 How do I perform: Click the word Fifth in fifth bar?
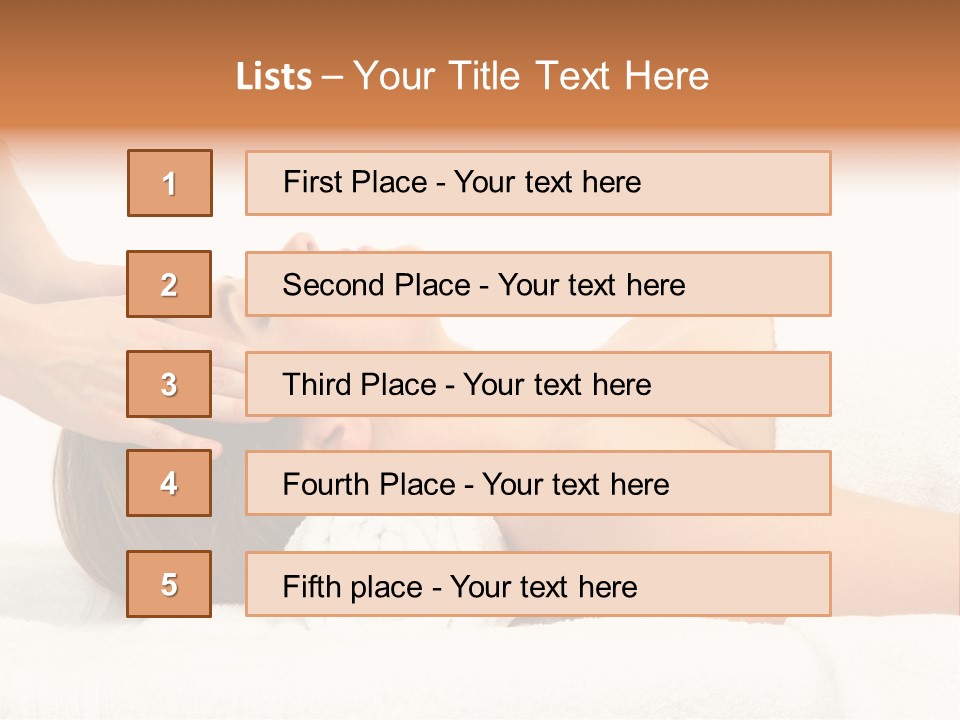click(x=312, y=586)
